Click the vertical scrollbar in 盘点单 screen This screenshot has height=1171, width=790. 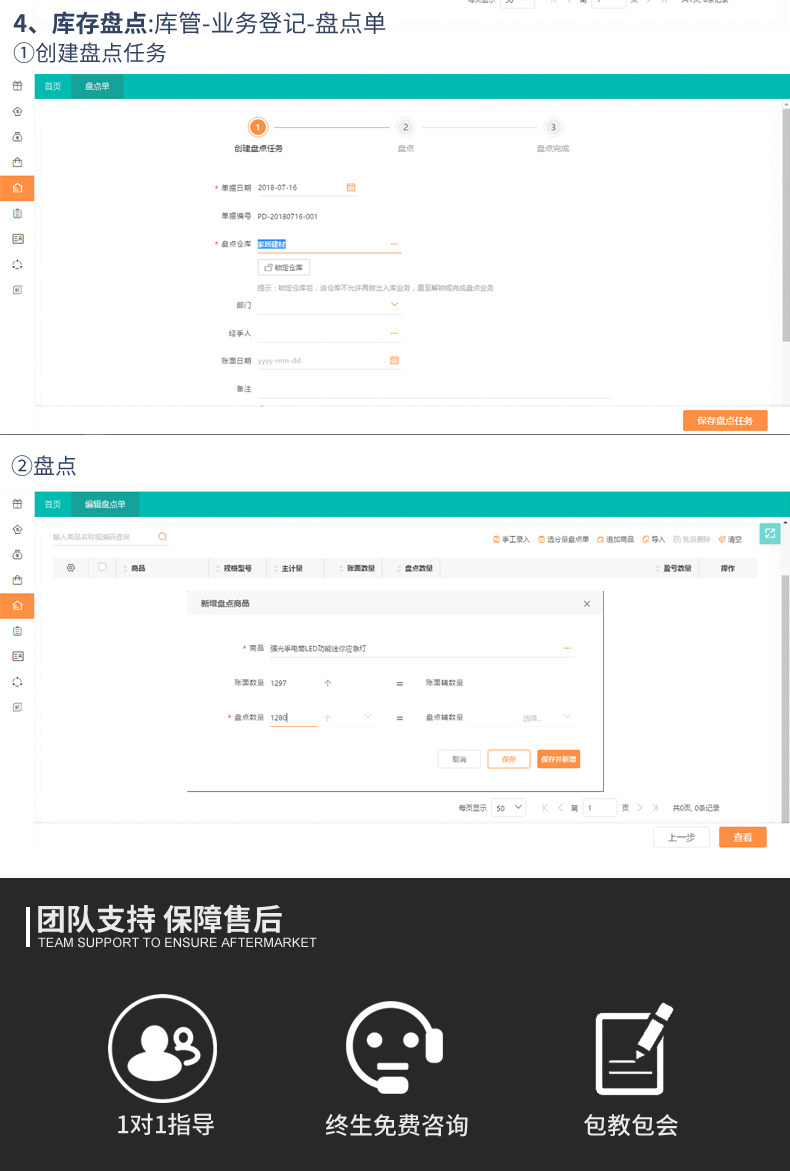pos(786,224)
